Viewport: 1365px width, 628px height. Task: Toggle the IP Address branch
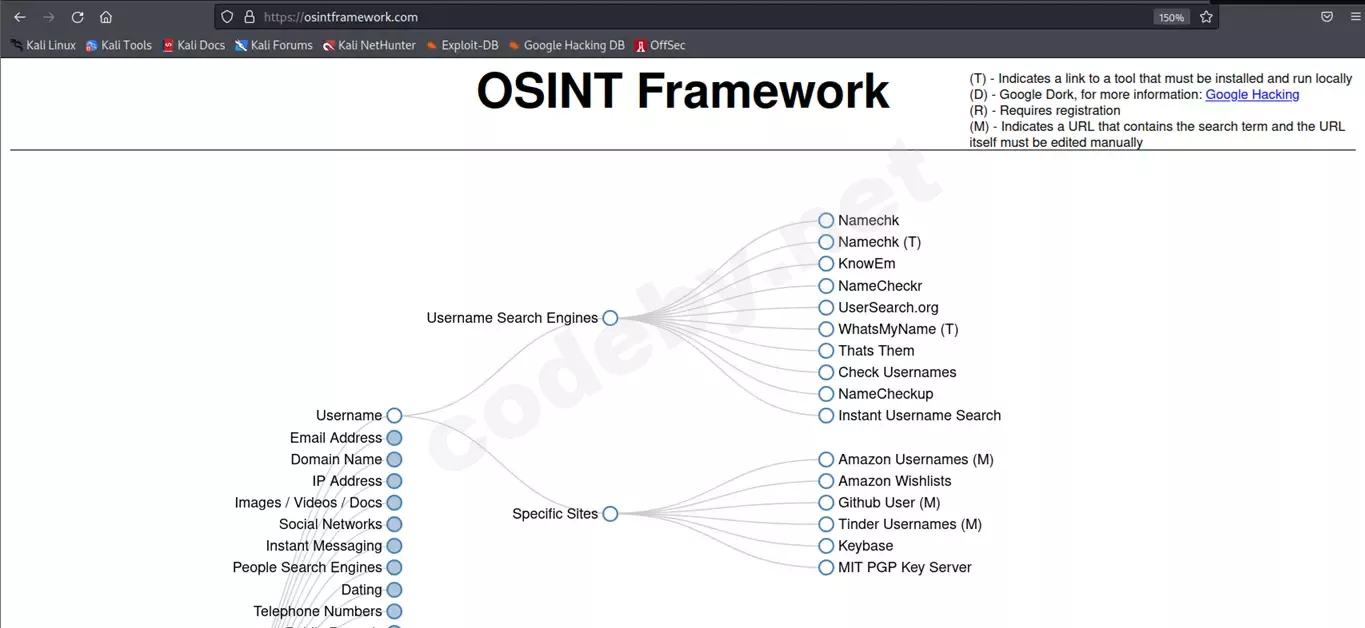point(394,480)
